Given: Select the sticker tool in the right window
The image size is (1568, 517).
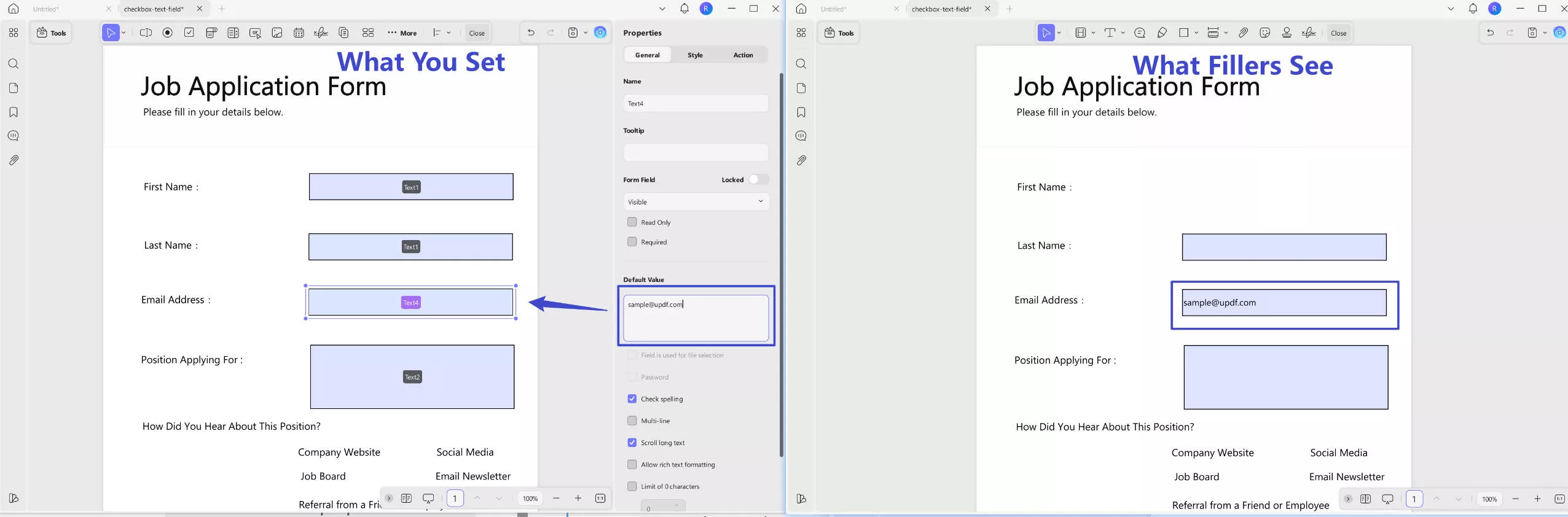Looking at the screenshot, I should 1264,33.
